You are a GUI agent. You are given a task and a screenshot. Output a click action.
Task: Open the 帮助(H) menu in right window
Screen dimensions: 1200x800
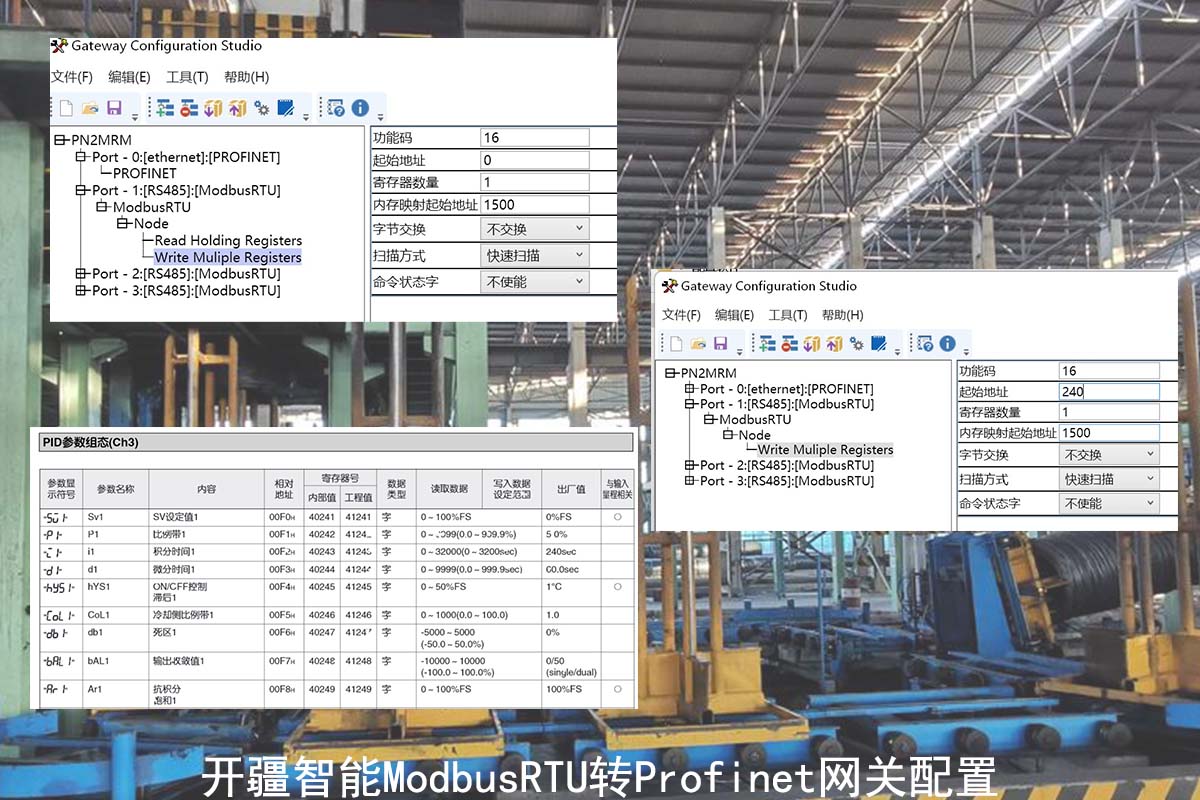click(x=842, y=315)
